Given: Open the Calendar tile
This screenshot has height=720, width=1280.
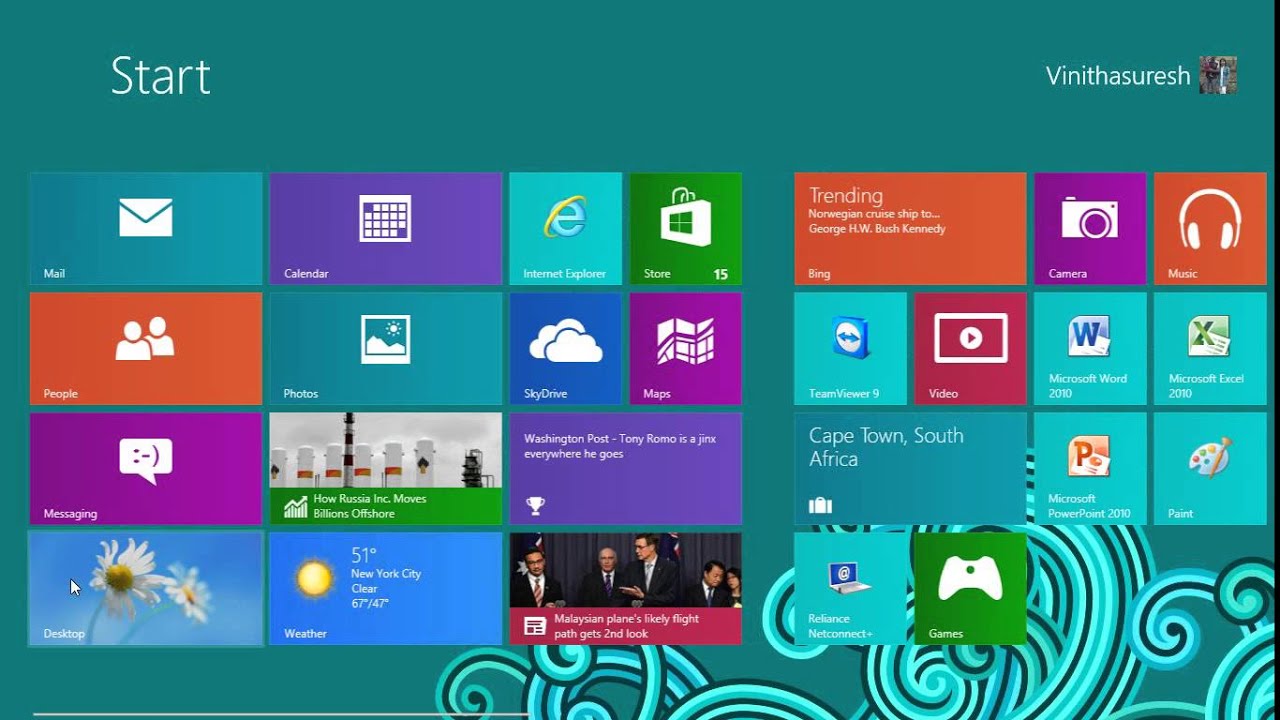Looking at the screenshot, I should 386,229.
